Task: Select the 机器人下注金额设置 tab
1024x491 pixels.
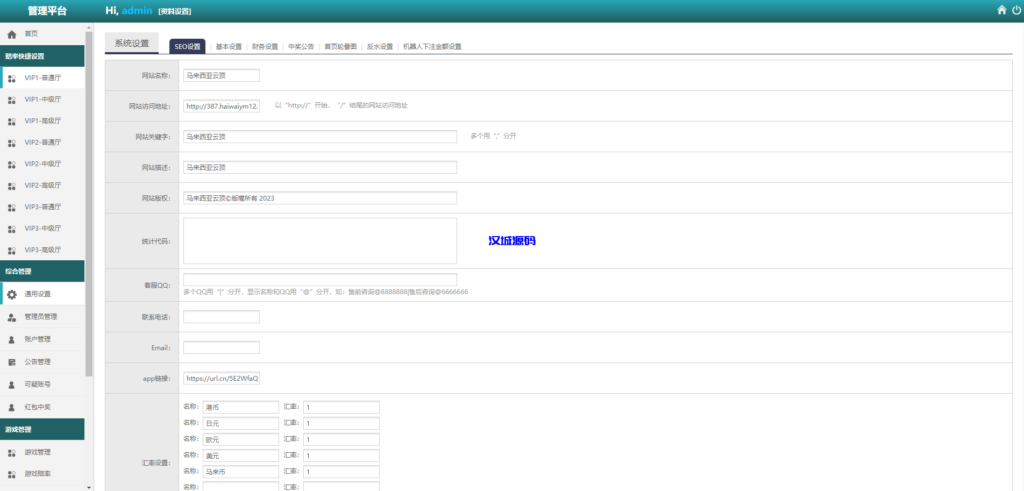Action: pyautogui.click(x=432, y=47)
